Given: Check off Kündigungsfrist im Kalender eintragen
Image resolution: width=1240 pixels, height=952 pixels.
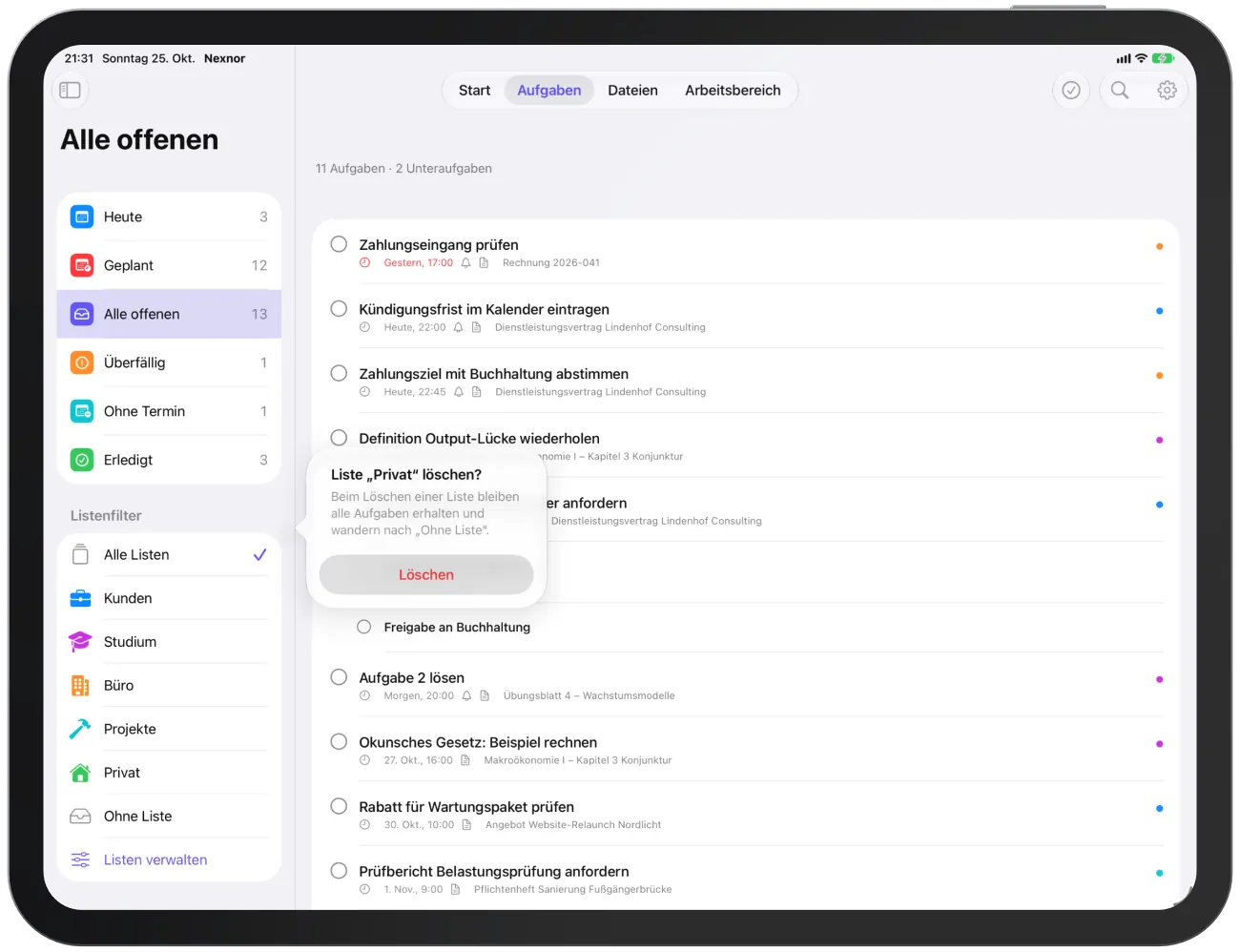Looking at the screenshot, I should point(339,309).
